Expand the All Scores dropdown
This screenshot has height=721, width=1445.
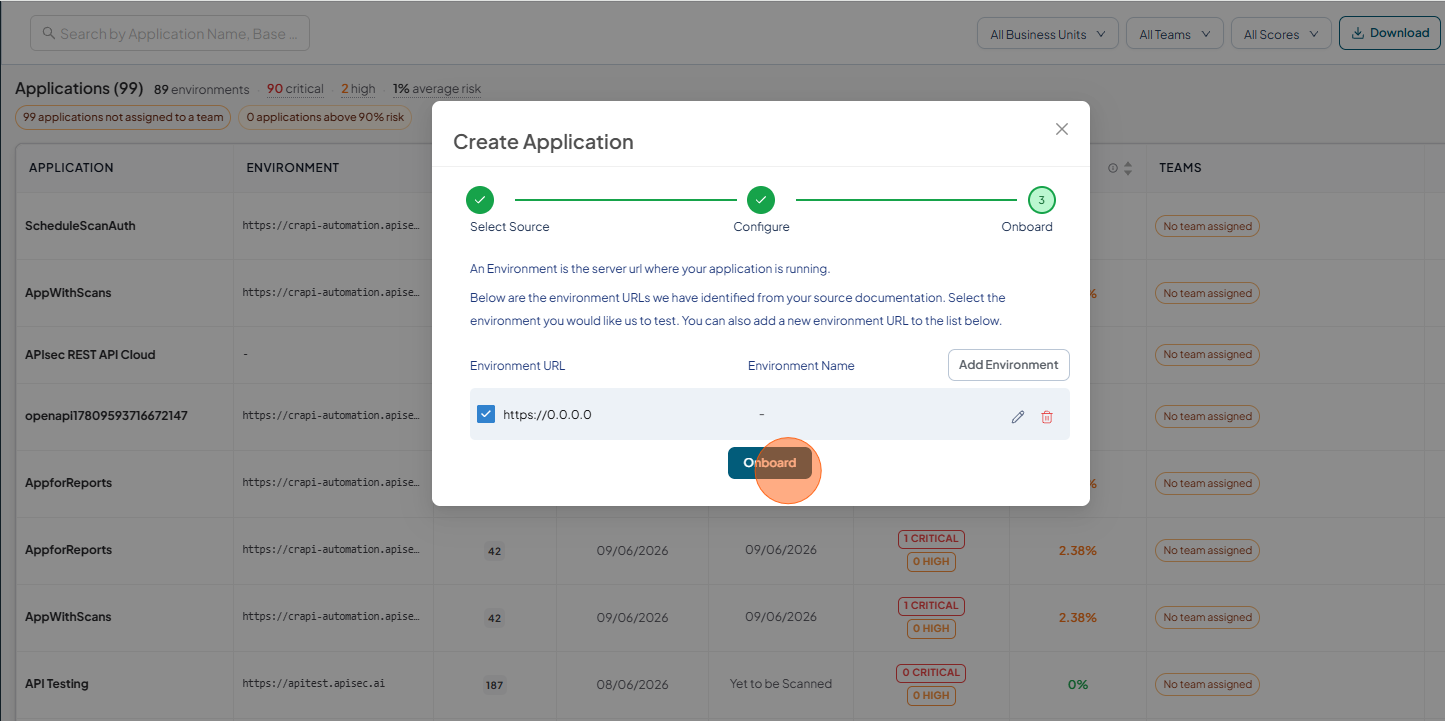1281,34
